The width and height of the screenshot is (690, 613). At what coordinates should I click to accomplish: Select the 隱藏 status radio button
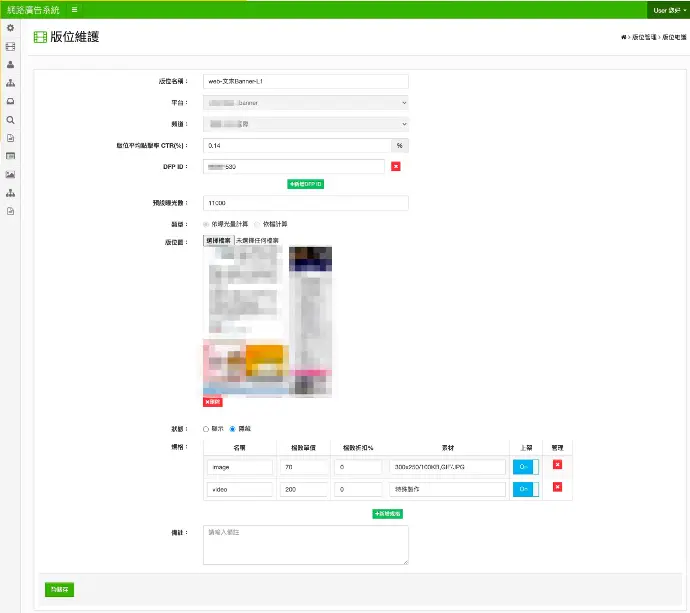tap(233, 428)
